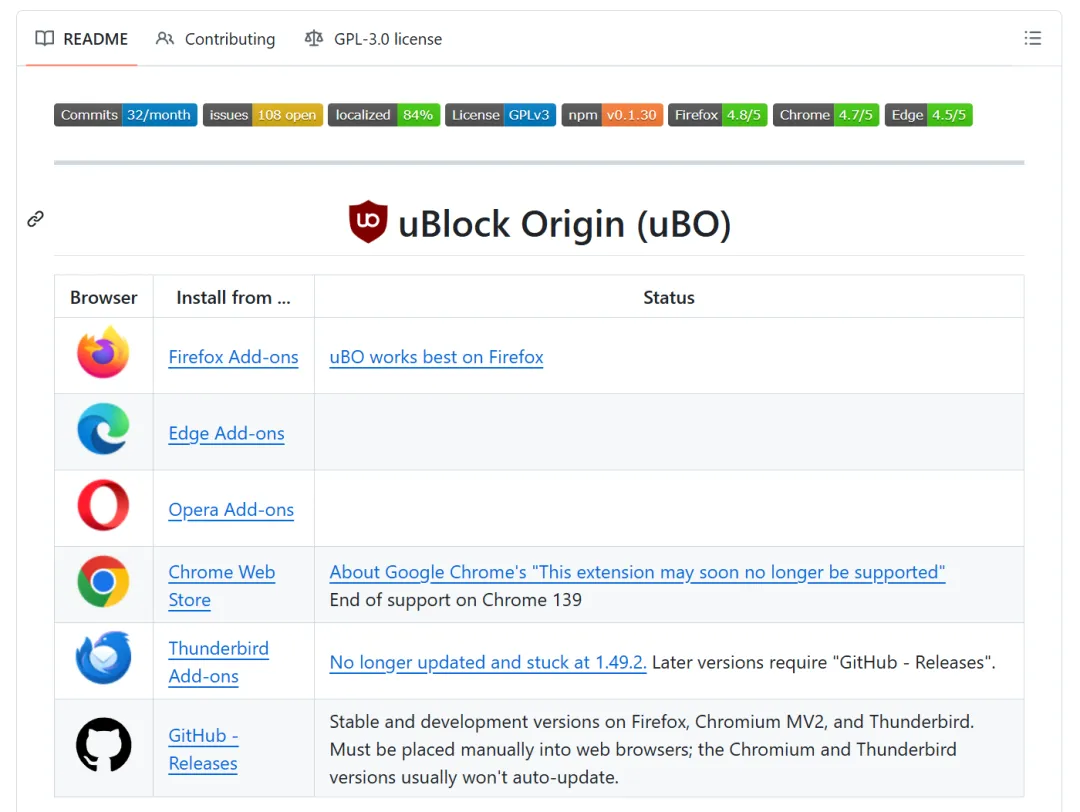This screenshot has height=812, width=1080.
Task: Click the issues 108 open badge
Action: (x=263, y=115)
